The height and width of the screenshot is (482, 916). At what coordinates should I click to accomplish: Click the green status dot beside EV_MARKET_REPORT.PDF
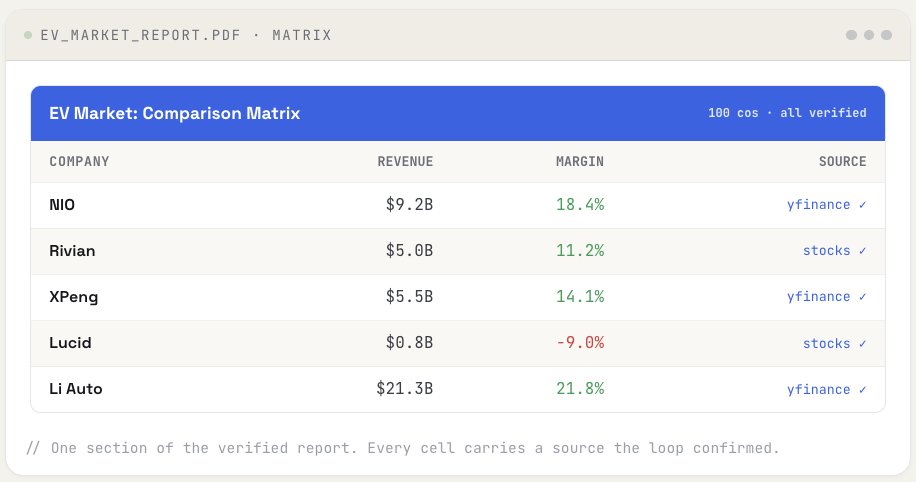pyautogui.click(x=27, y=35)
